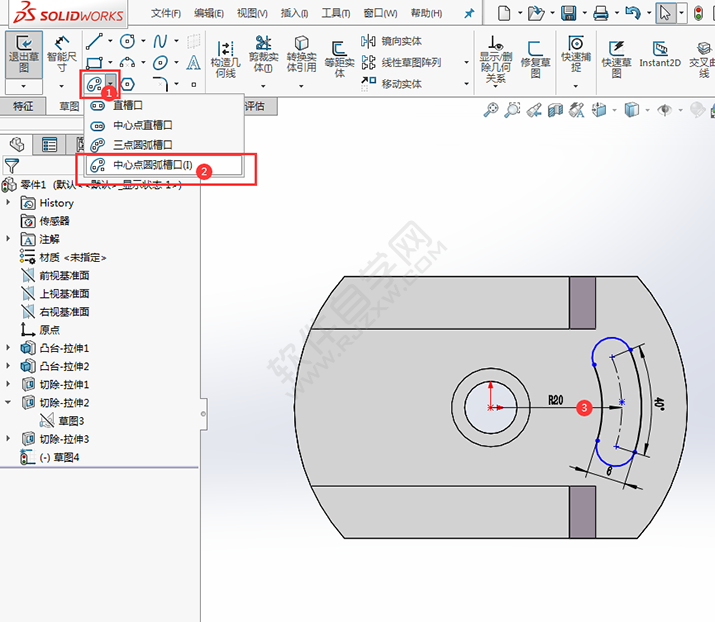Click the feature tree filter icon
715x622 pixels.
[x=12, y=166]
